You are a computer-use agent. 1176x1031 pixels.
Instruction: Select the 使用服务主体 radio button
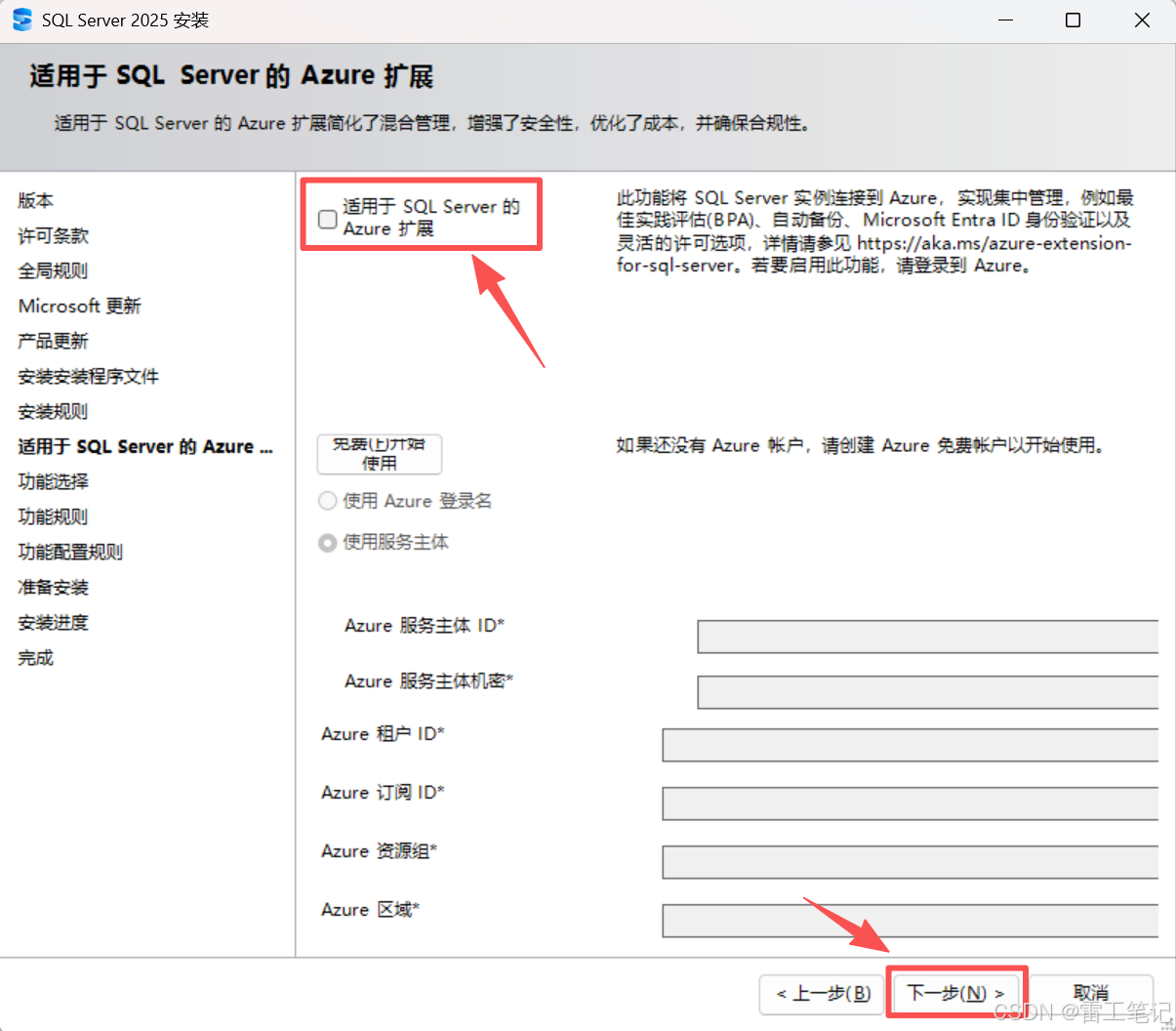coord(328,543)
